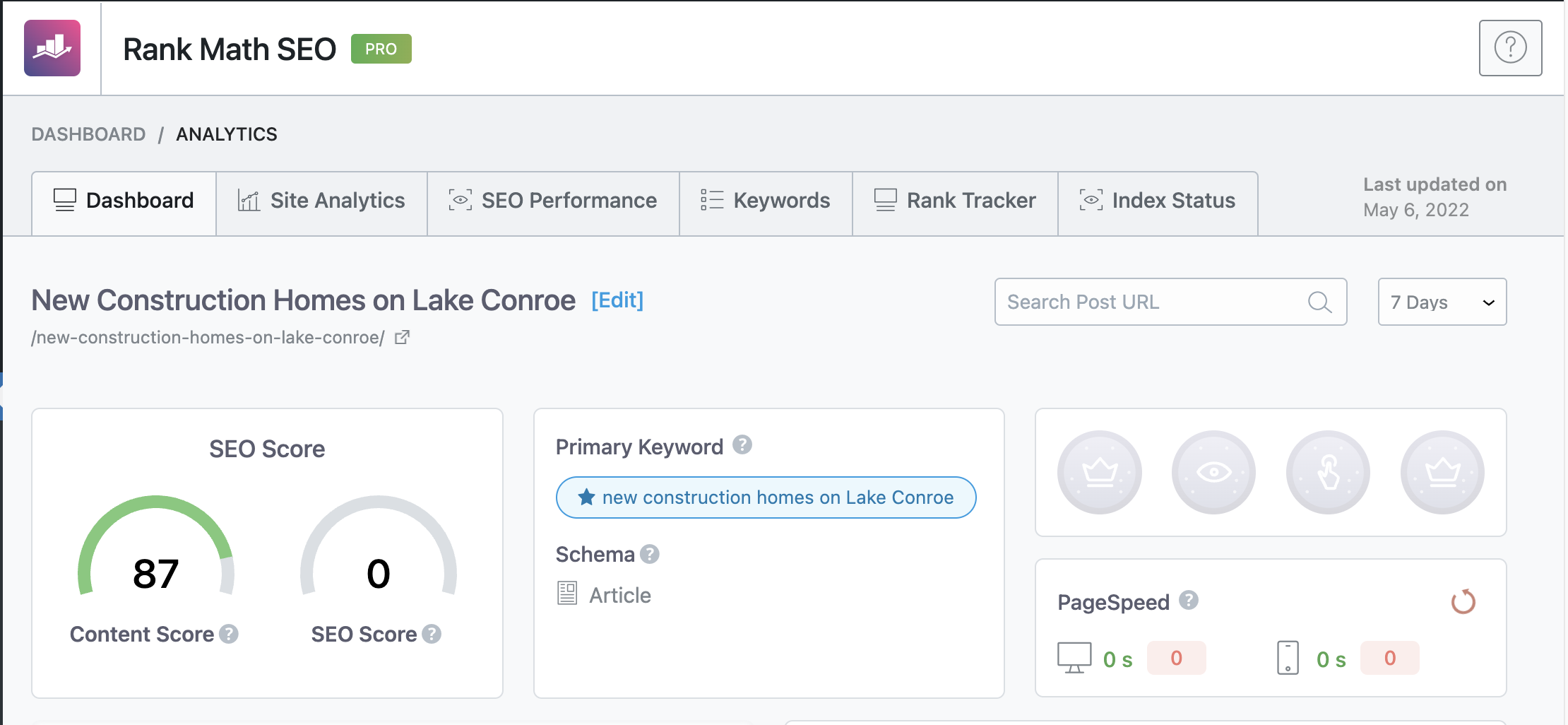The height and width of the screenshot is (725, 1568).
Task: Click the PageSpeed tooltip icon
Action: [1189, 601]
